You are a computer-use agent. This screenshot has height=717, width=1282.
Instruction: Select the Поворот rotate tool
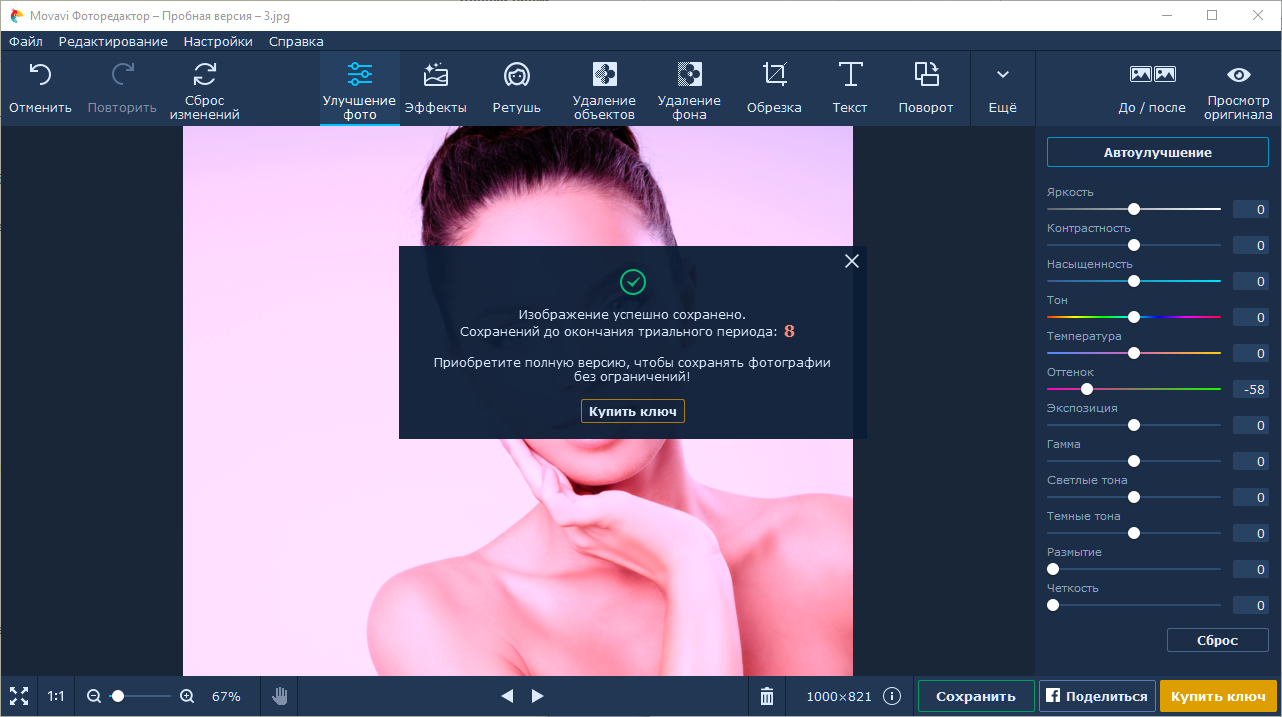[x=926, y=88]
